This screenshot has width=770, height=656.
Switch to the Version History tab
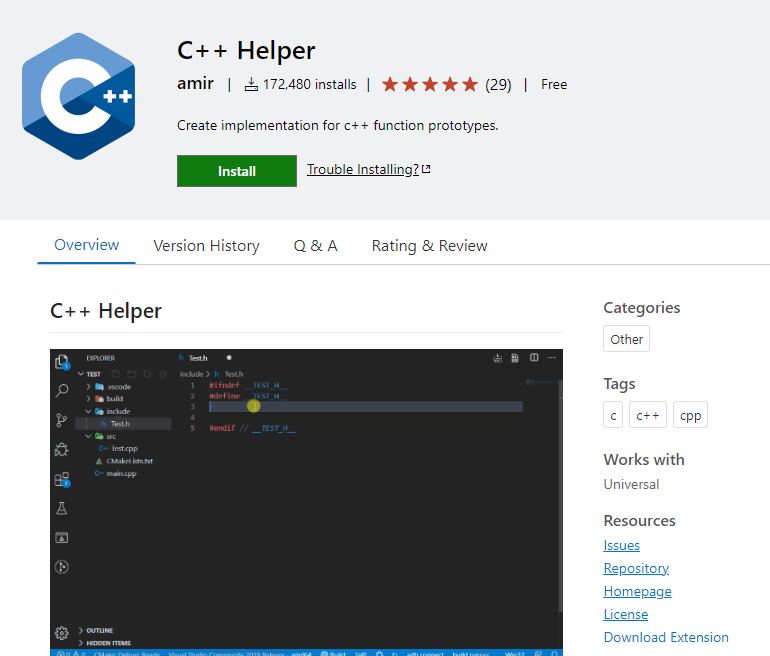206,246
